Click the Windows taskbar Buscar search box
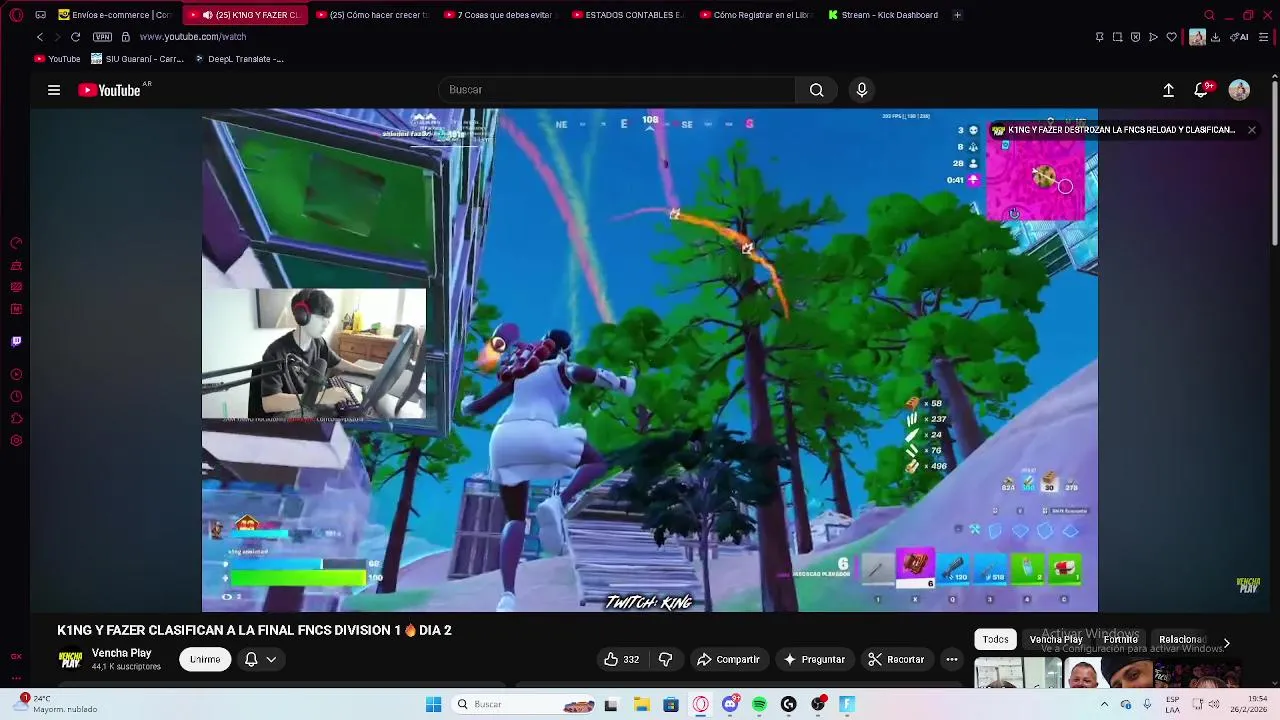1280x720 pixels. click(522, 704)
